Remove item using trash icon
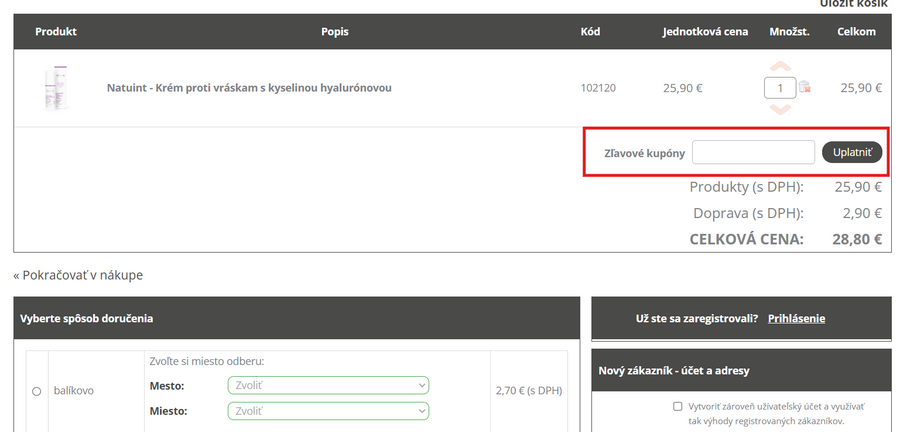 tap(805, 88)
